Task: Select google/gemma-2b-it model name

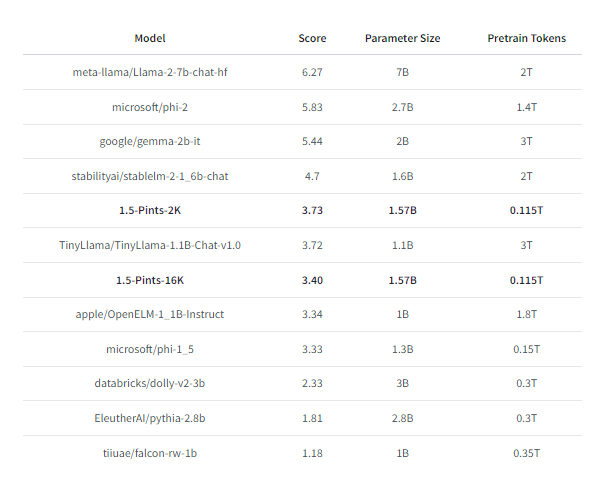Action: (150, 141)
